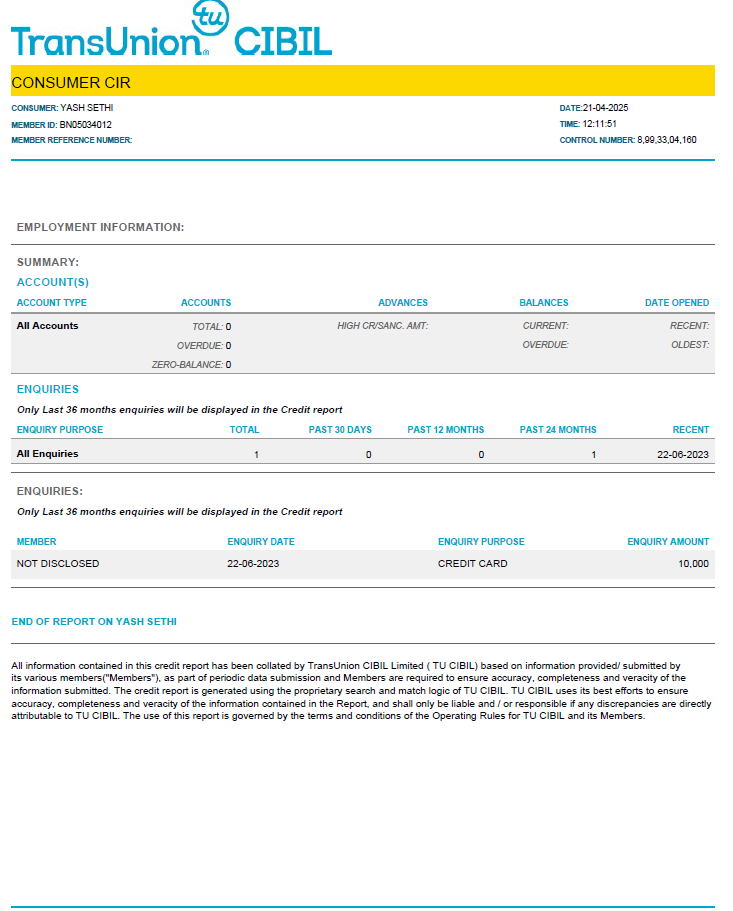733x911 pixels.
Task: Click the OVERDUE: 0 accounts value
Action: (204, 346)
